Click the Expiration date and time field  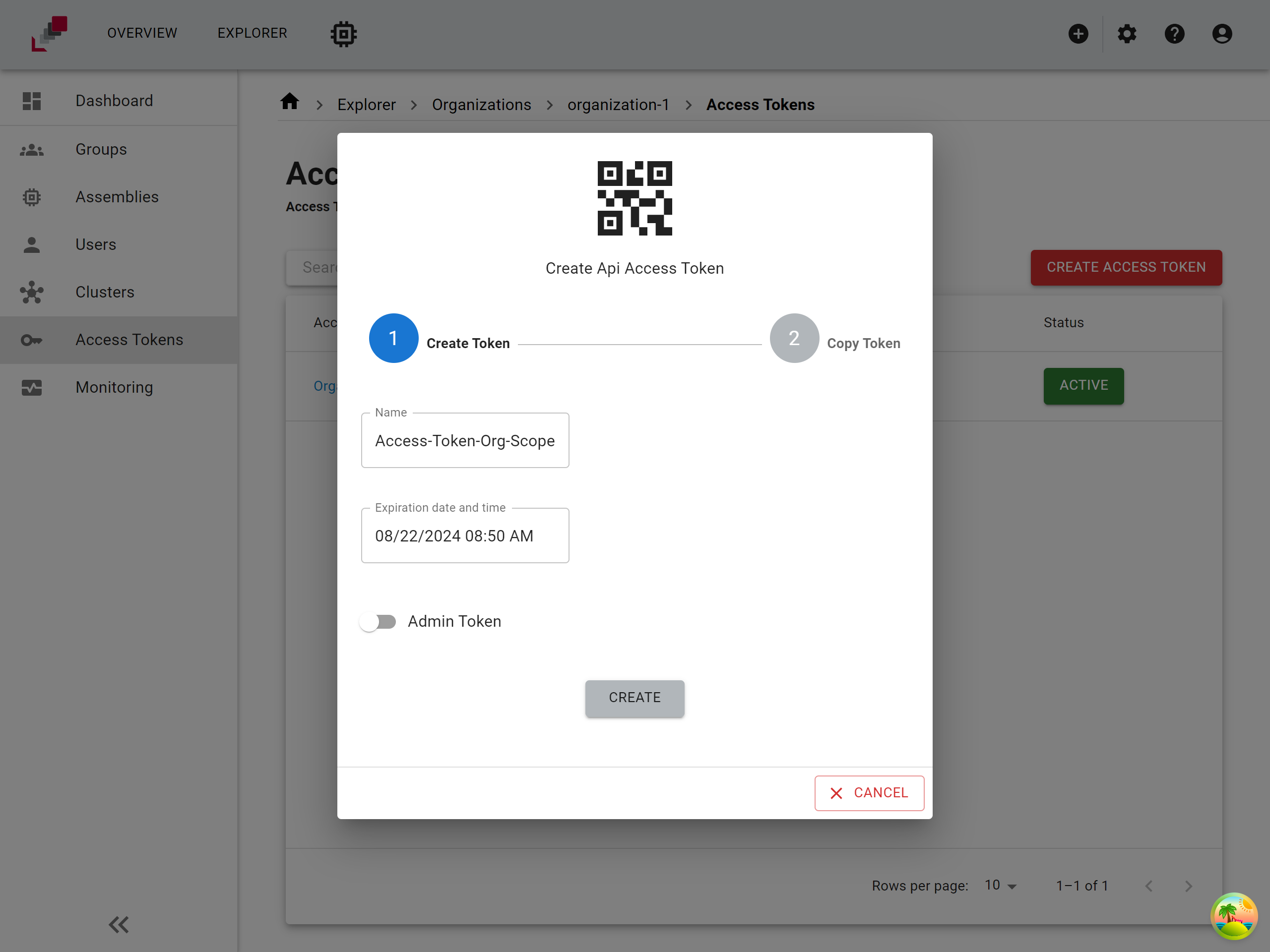coord(465,536)
